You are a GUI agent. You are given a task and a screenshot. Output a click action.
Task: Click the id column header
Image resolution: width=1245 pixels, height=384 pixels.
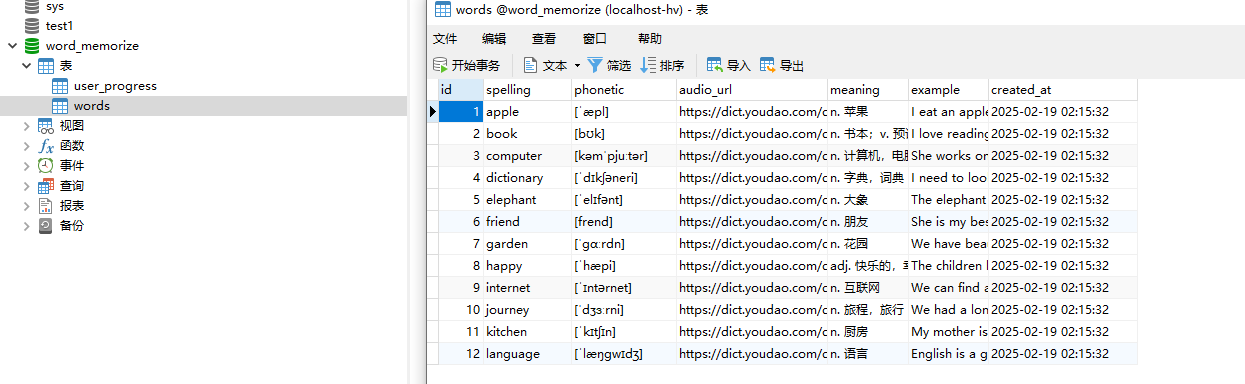tap(460, 90)
